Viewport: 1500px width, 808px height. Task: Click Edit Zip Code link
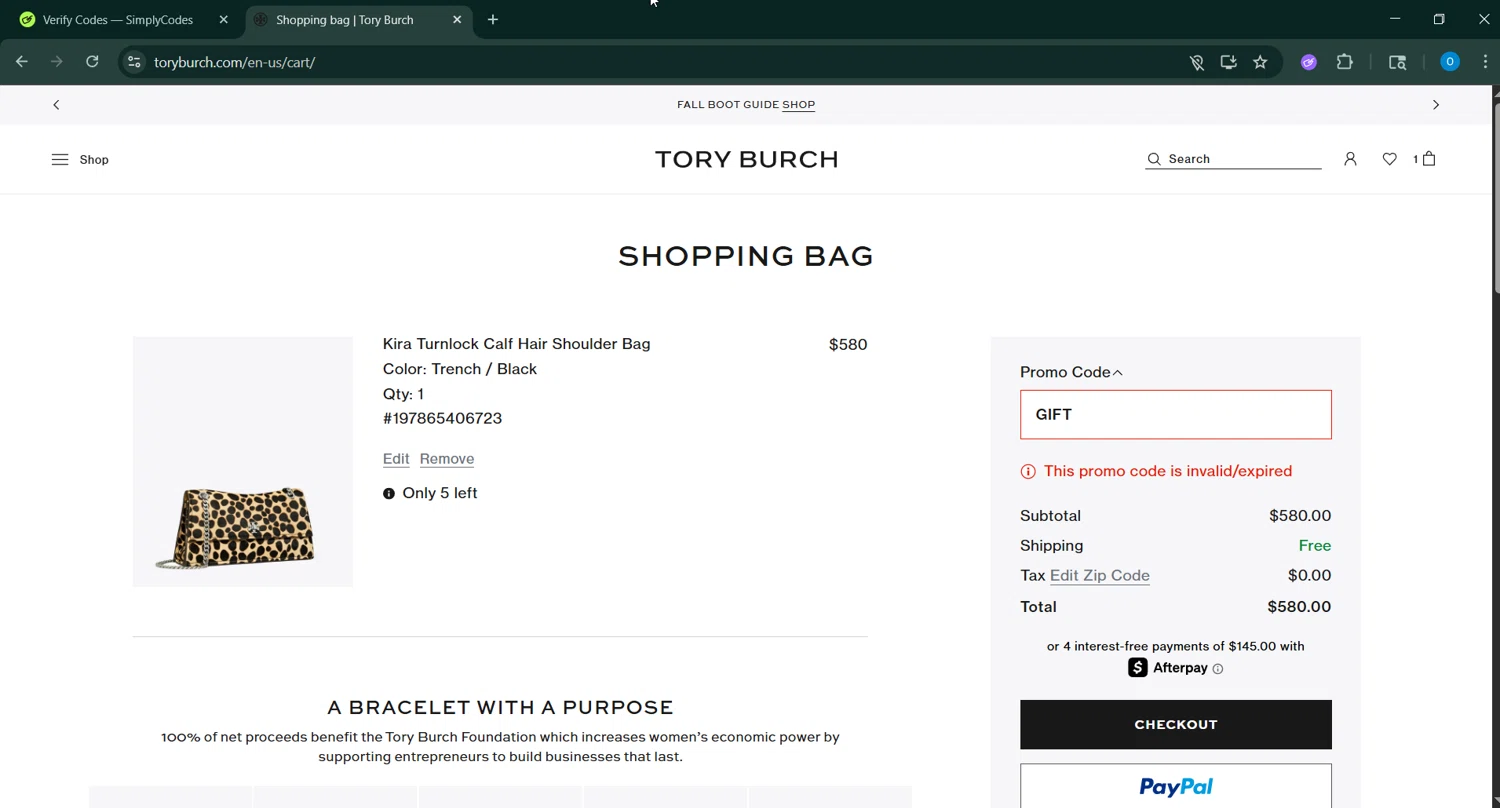[1099, 576]
